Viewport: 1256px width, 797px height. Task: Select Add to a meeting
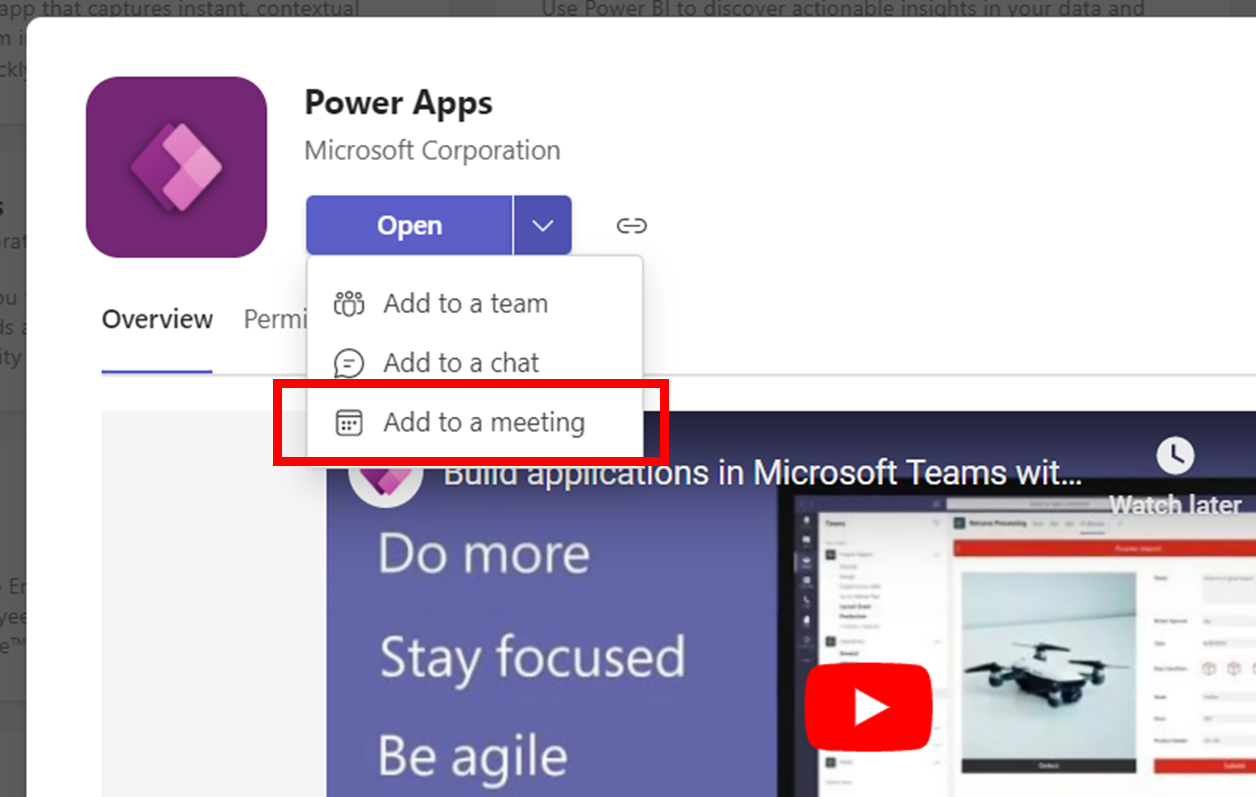[484, 422]
